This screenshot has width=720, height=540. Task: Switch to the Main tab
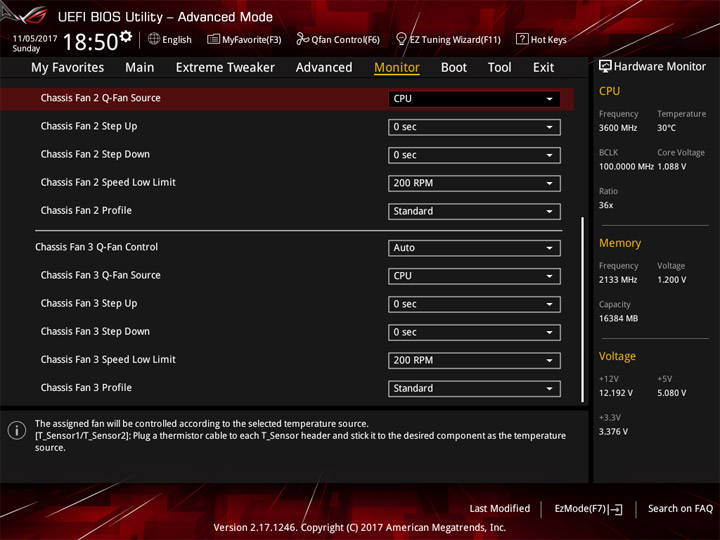(x=140, y=68)
